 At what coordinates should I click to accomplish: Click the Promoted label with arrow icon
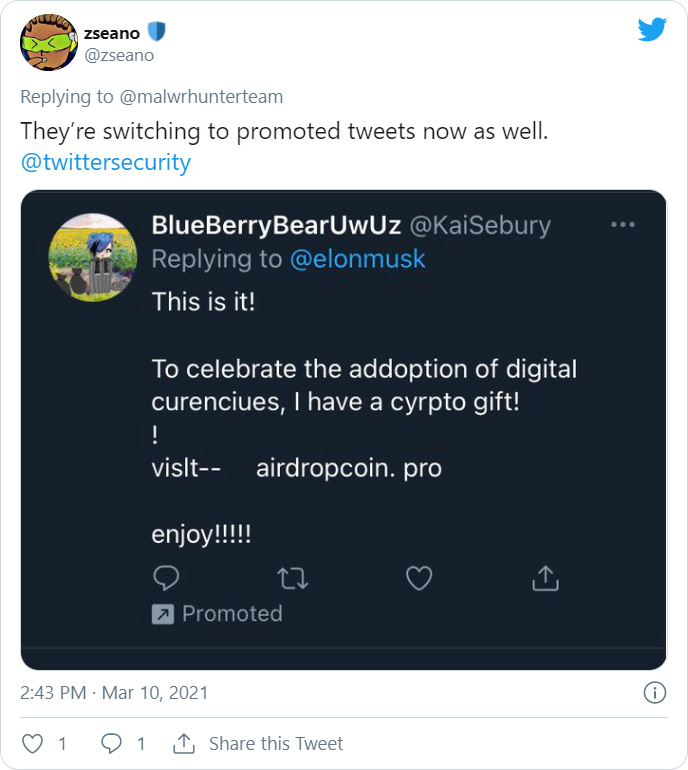pyautogui.click(x=217, y=613)
